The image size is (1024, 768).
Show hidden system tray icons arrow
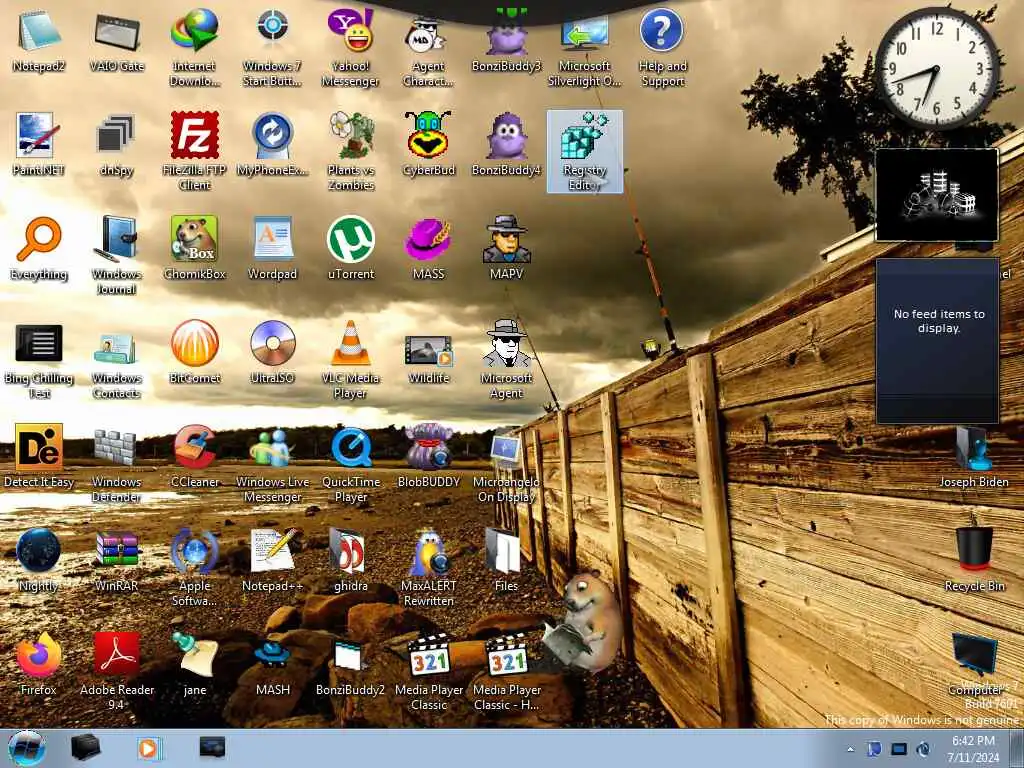pyautogui.click(x=850, y=750)
